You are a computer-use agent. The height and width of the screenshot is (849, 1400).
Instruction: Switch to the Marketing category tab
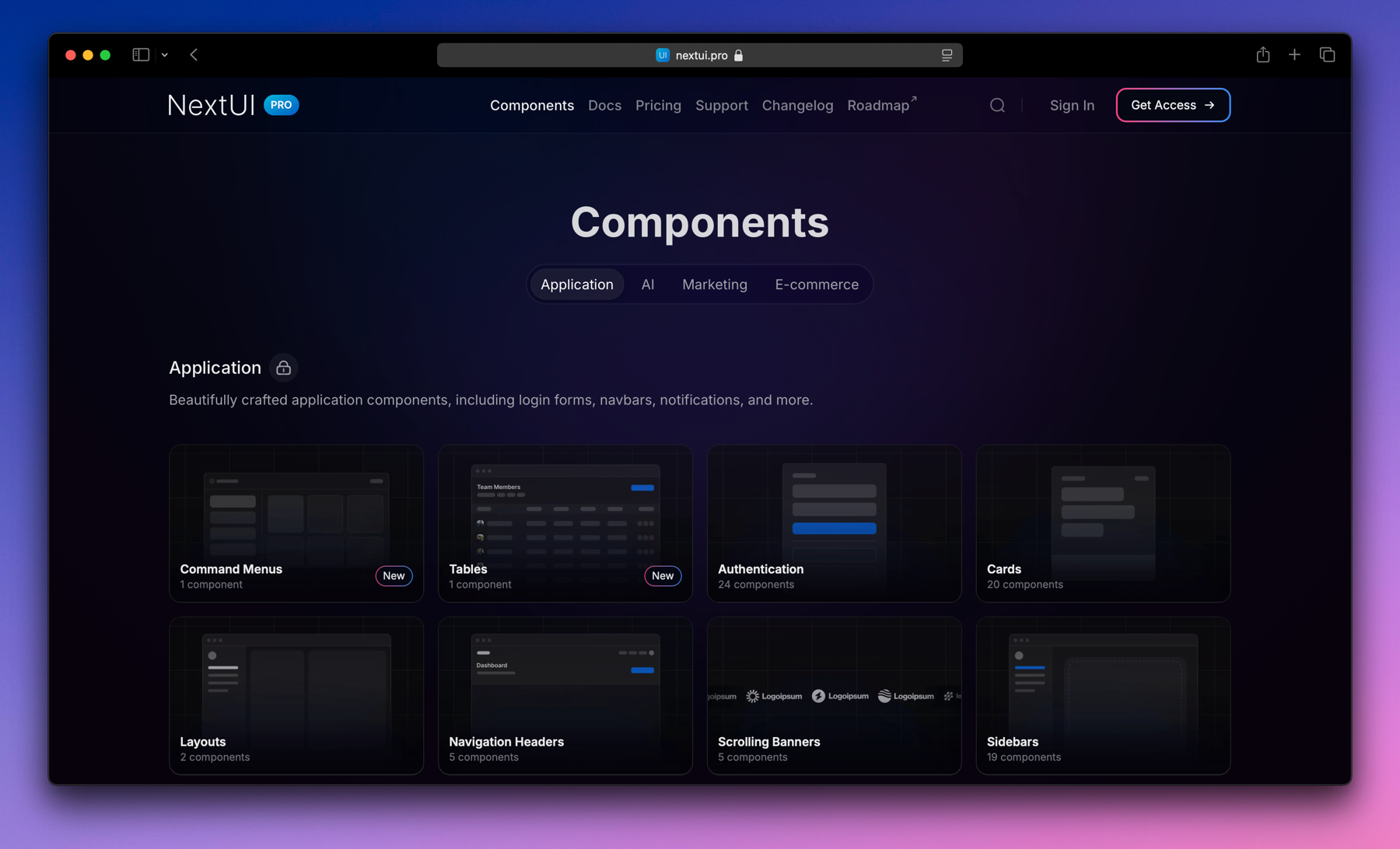point(715,285)
